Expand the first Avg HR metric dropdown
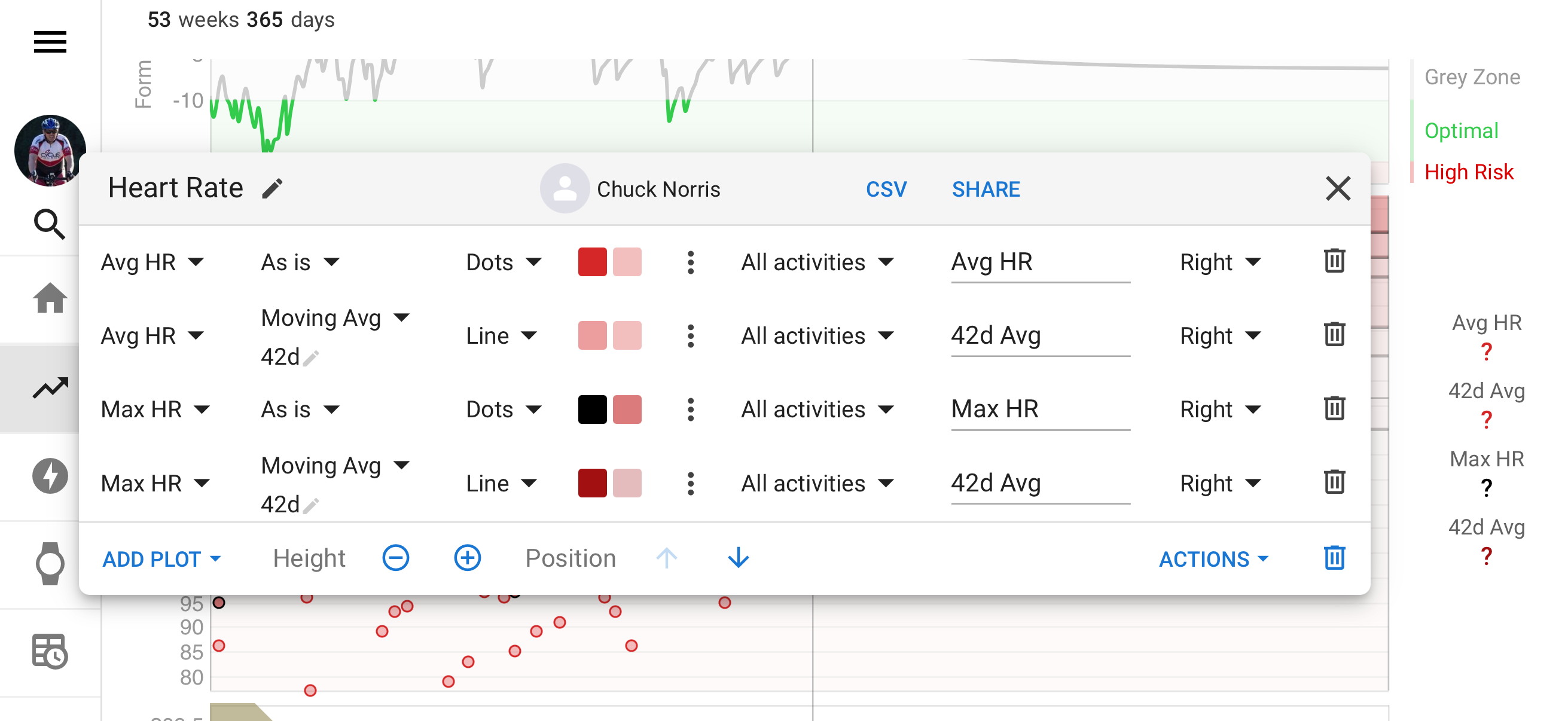 (x=152, y=262)
